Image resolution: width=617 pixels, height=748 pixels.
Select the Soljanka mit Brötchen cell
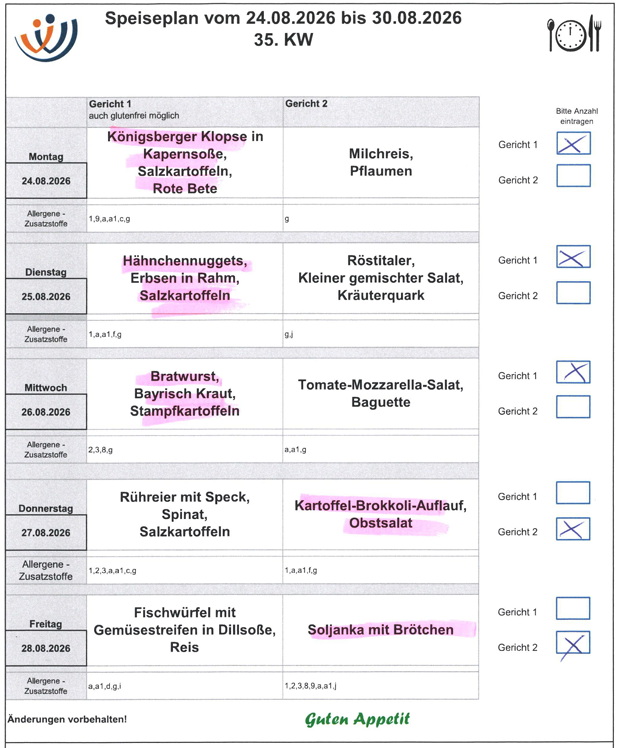381,630
